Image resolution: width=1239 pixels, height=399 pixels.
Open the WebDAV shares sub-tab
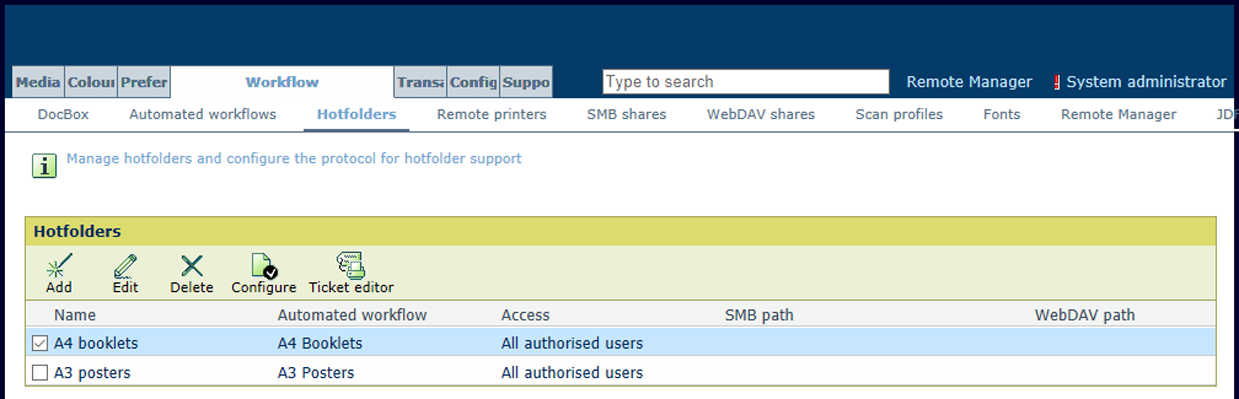click(761, 114)
